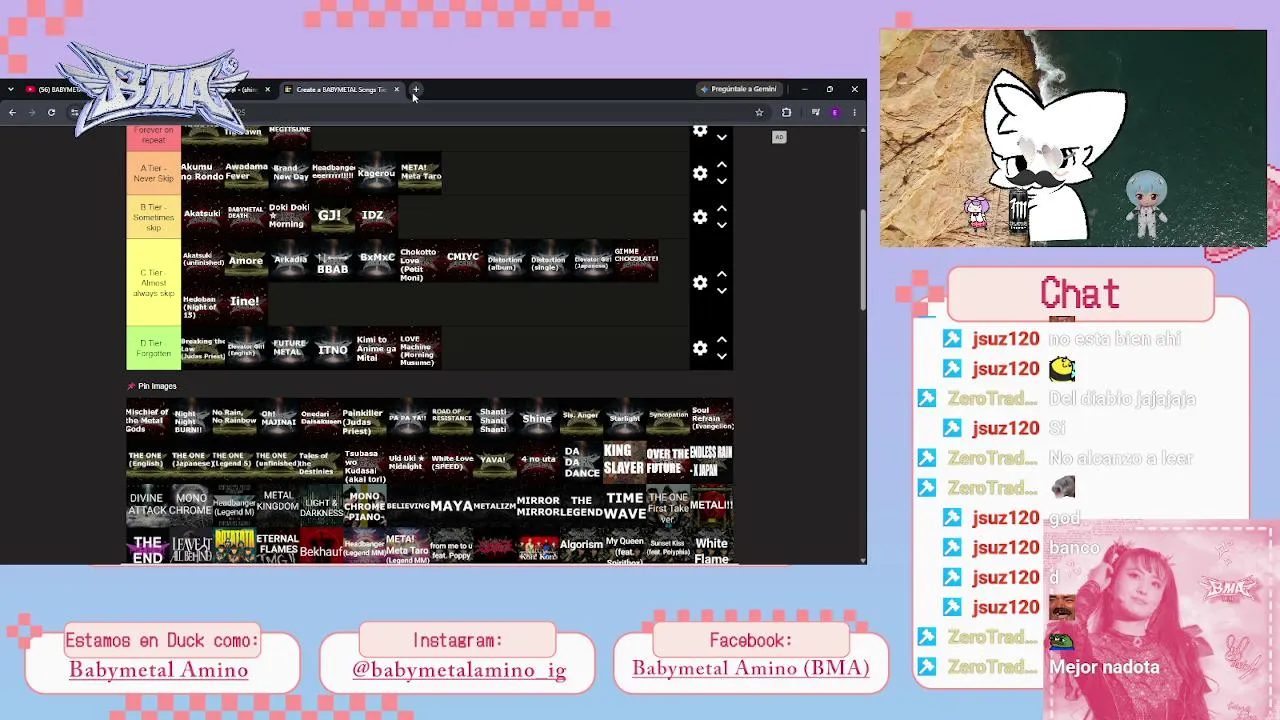1280x720 pixels.
Task: Click the D Tier - Forgotten label
Action: 153,348
